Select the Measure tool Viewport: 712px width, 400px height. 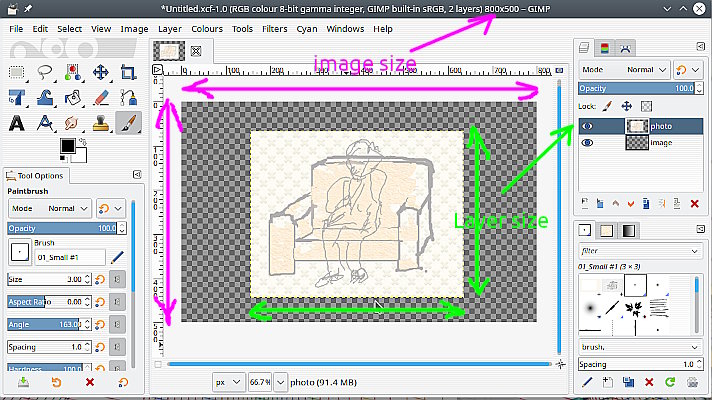(x=44, y=123)
